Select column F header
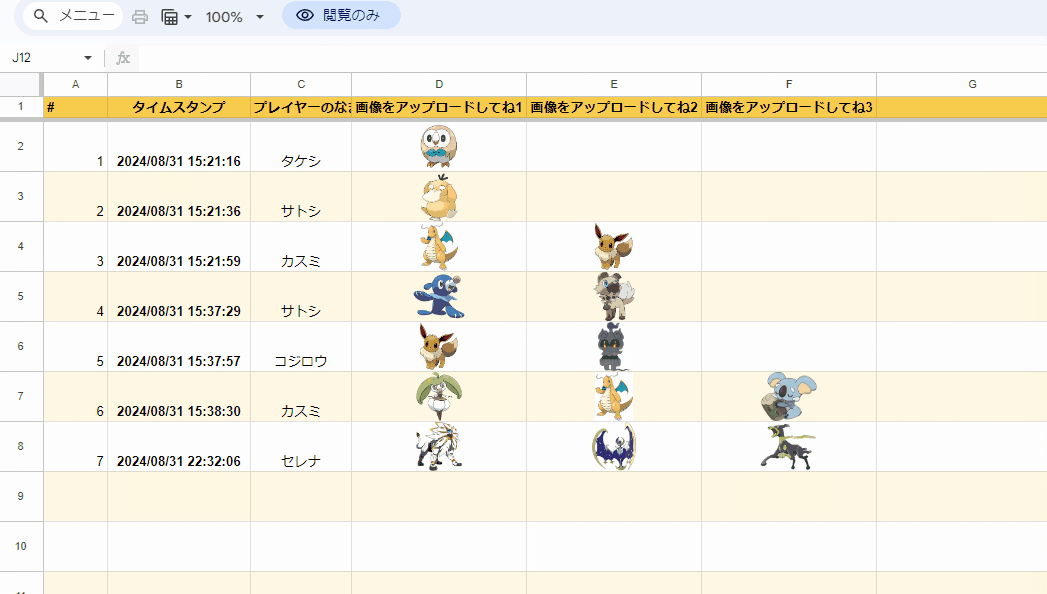This screenshot has width=1047, height=594. (789, 85)
